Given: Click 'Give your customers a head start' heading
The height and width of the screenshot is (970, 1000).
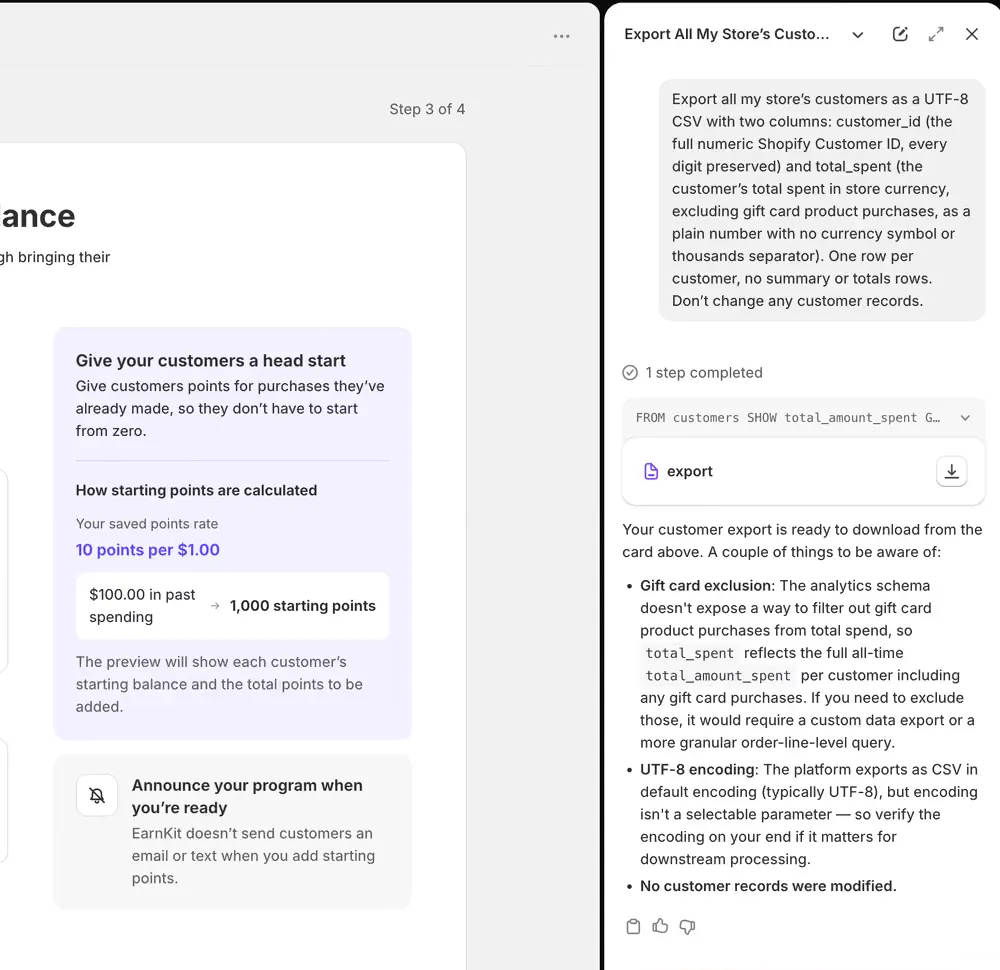Looking at the screenshot, I should pyautogui.click(x=210, y=360).
